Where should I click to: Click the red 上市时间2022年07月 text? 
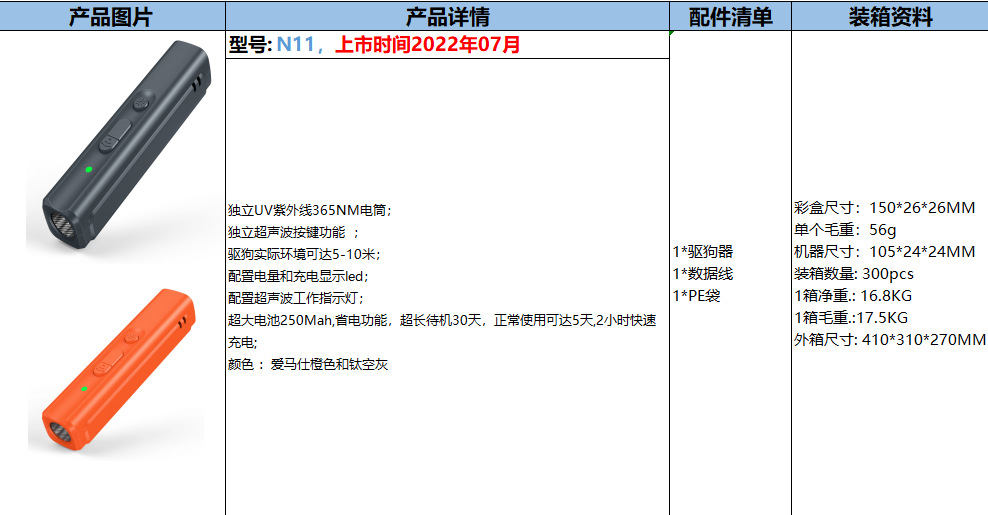coord(427,44)
